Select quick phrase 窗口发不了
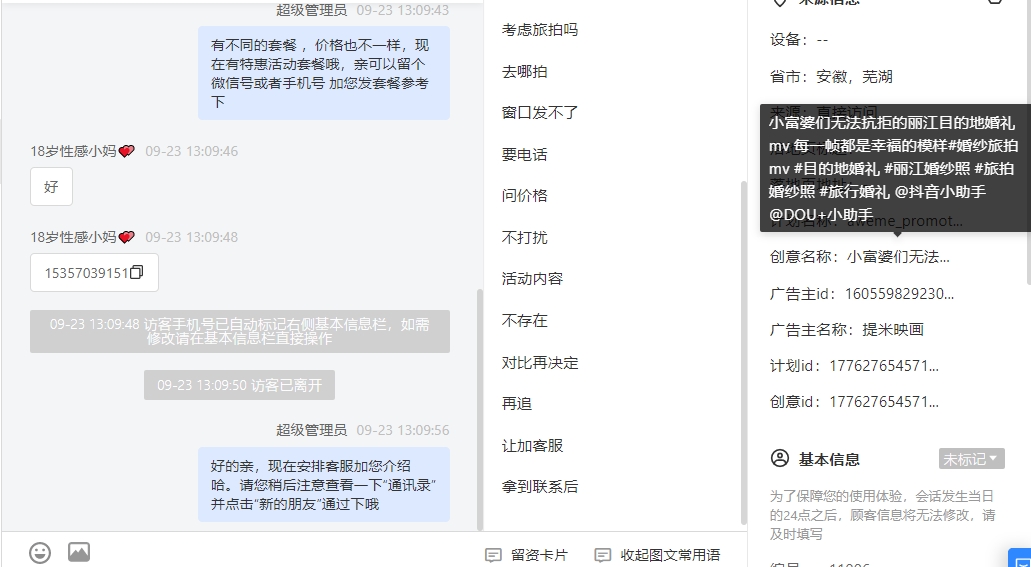The image size is (1031, 567). pos(540,112)
